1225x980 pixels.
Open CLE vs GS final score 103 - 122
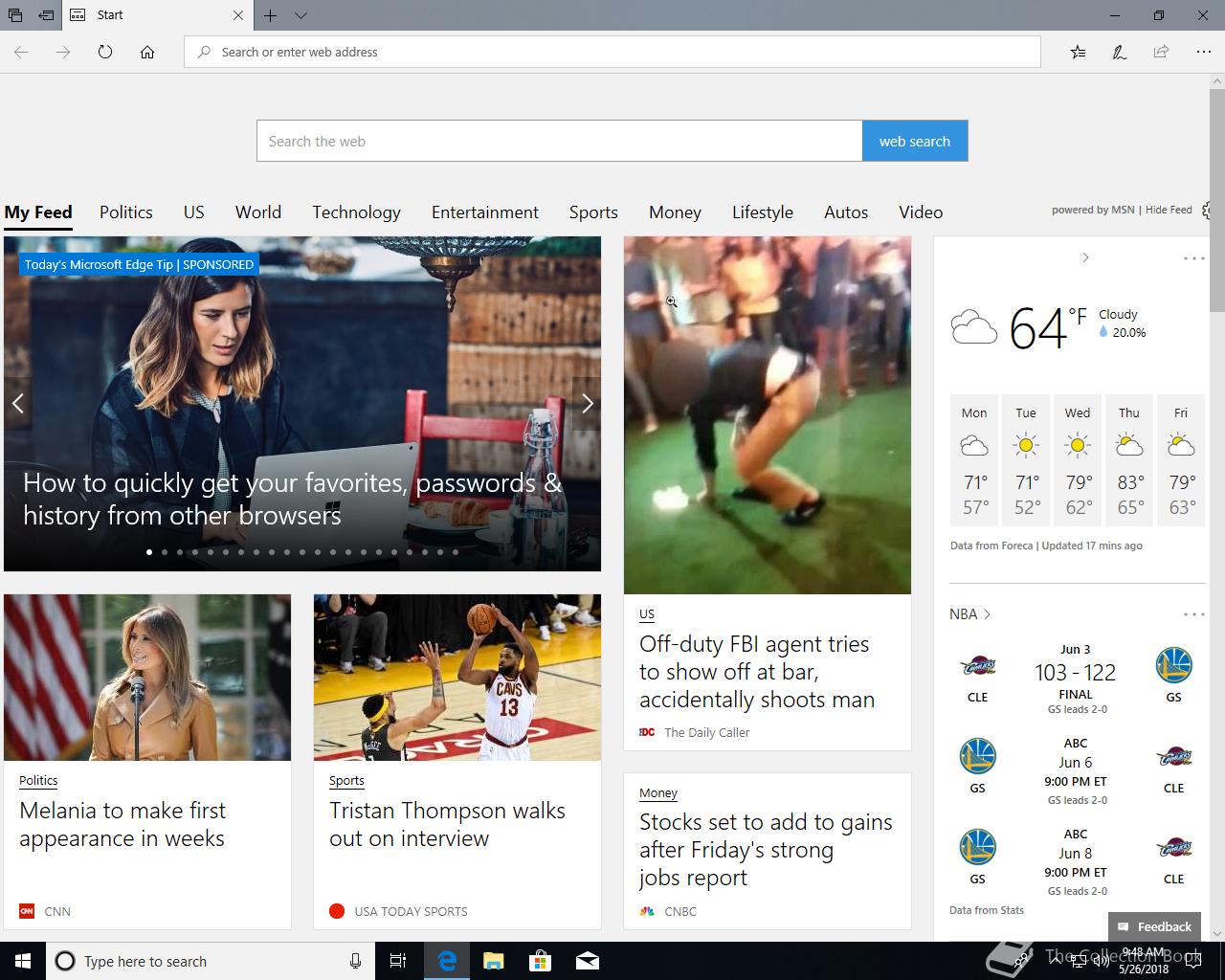(x=1076, y=673)
